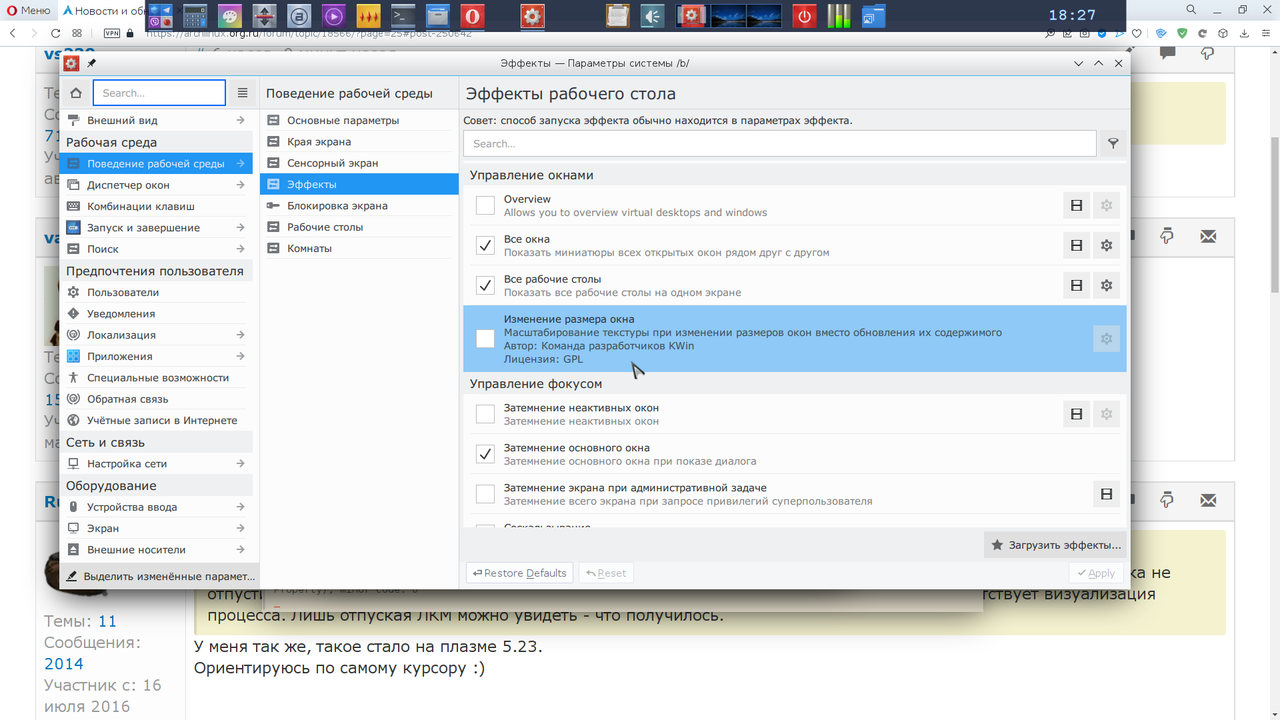Open Уведомления settings

point(156,314)
